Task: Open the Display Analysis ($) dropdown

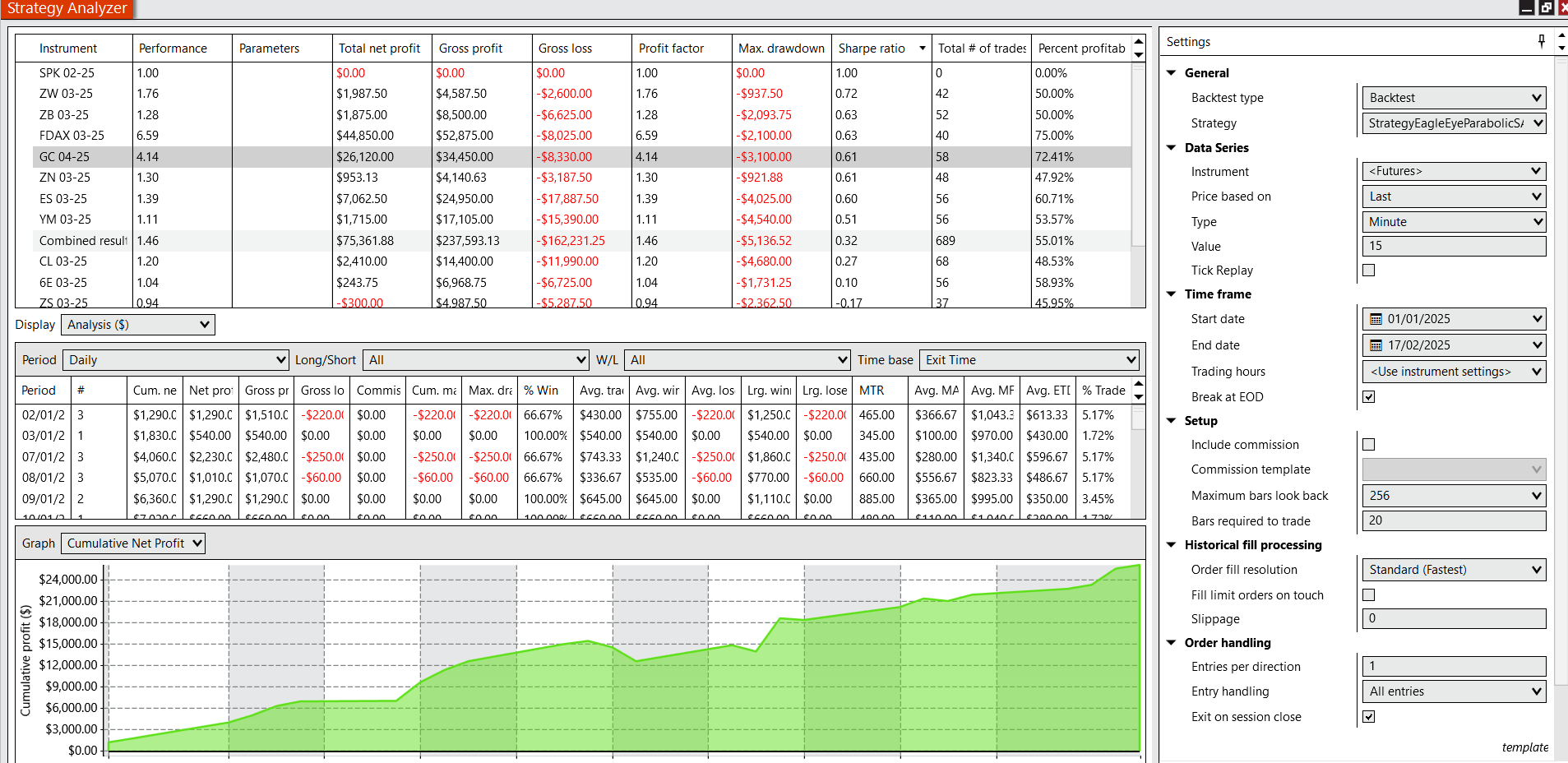Action: pyautogui.click(x=138, y=325)
